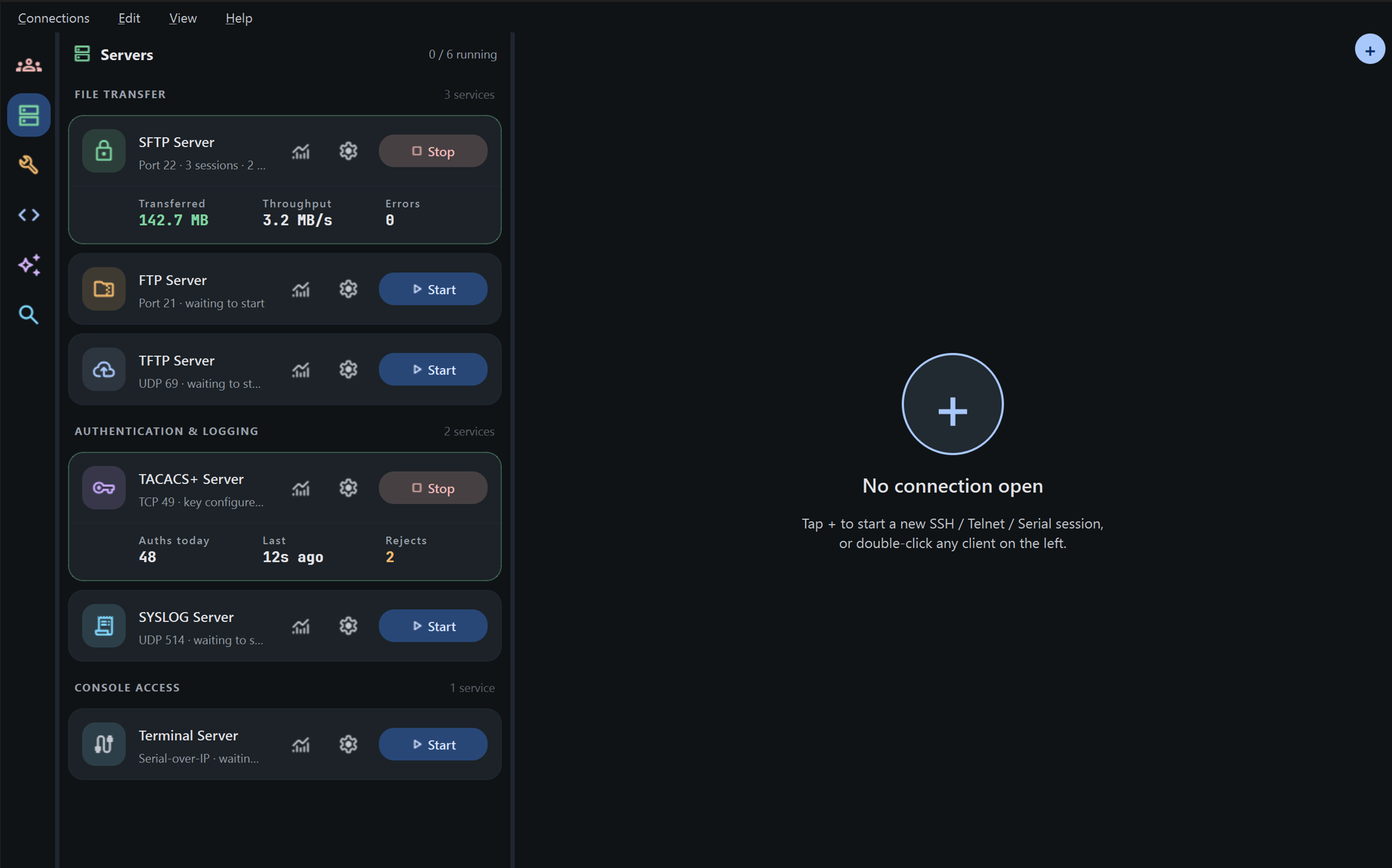
Task: Click the TFTP Server cloud icon
Action: click(x=104, y=369)
